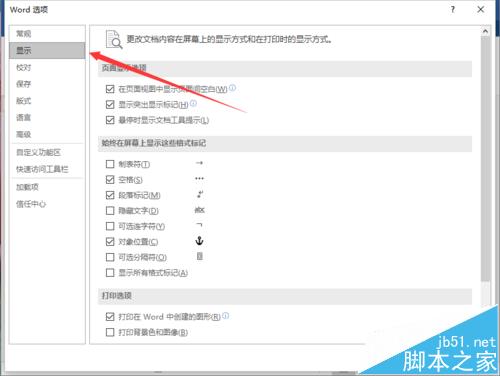Uncheck the 对象位置(C) checkbox
Viewport: 500px width, 376px height.
point(110,242)
